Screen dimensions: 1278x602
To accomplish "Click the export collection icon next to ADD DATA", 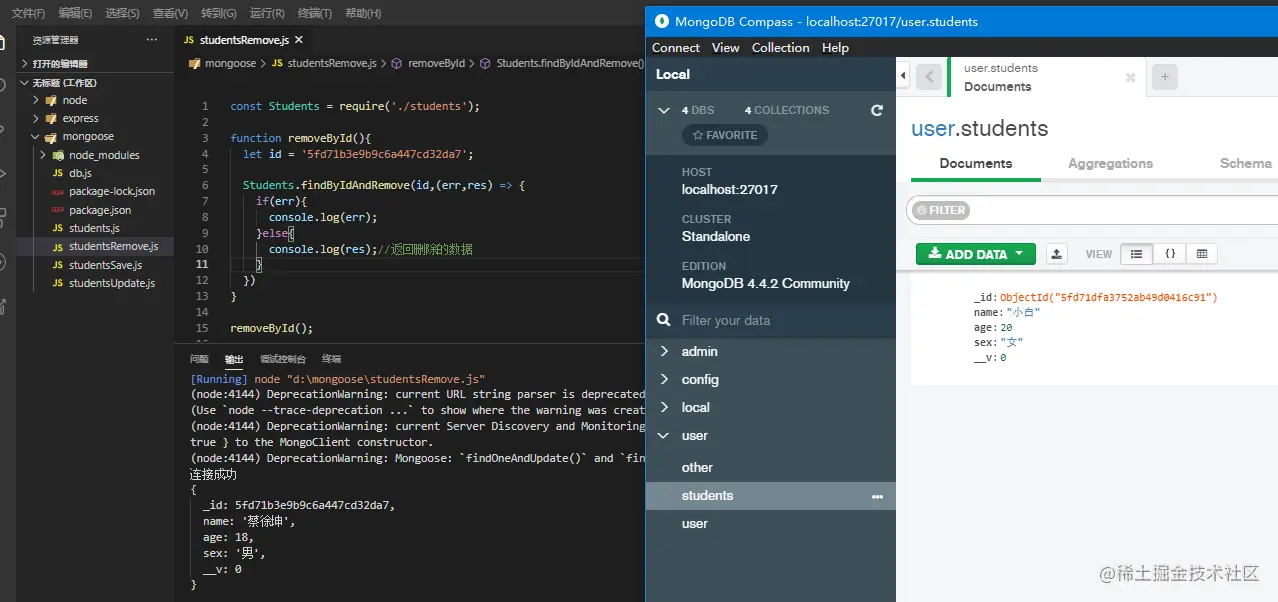I will point(1057,254).
